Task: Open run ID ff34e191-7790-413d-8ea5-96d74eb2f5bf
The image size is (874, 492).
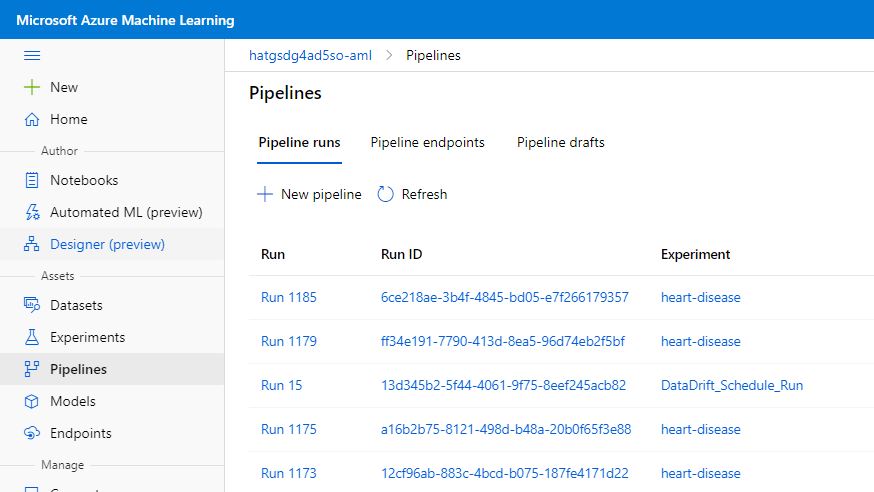Action: tap(503, 341)
